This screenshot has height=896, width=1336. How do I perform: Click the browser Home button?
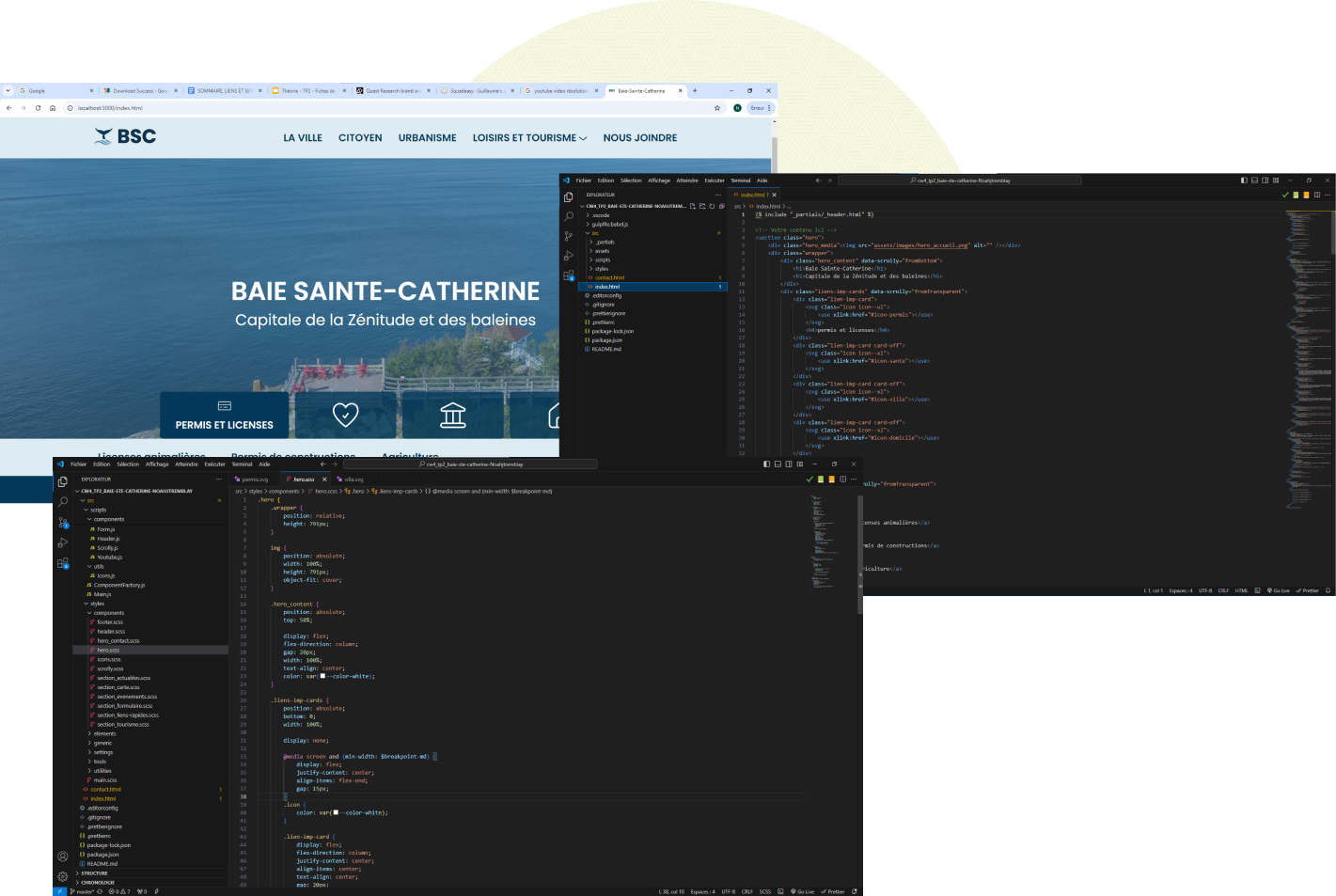pos(53,108)
